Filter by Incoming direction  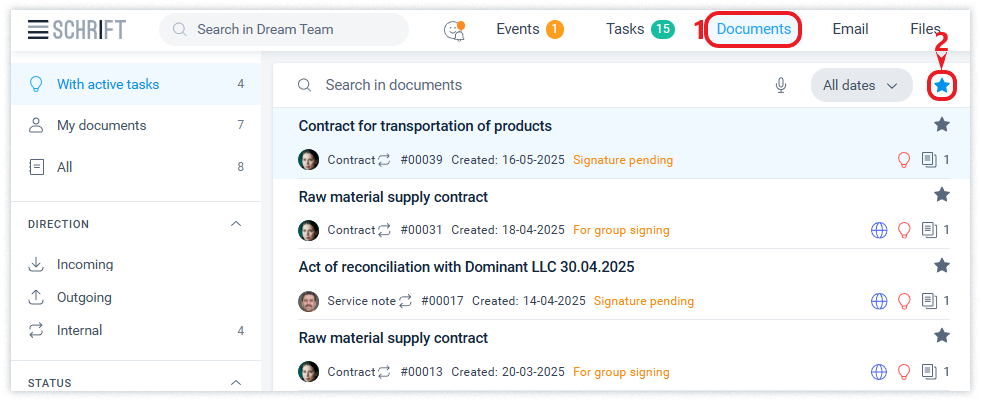[85, 265]
